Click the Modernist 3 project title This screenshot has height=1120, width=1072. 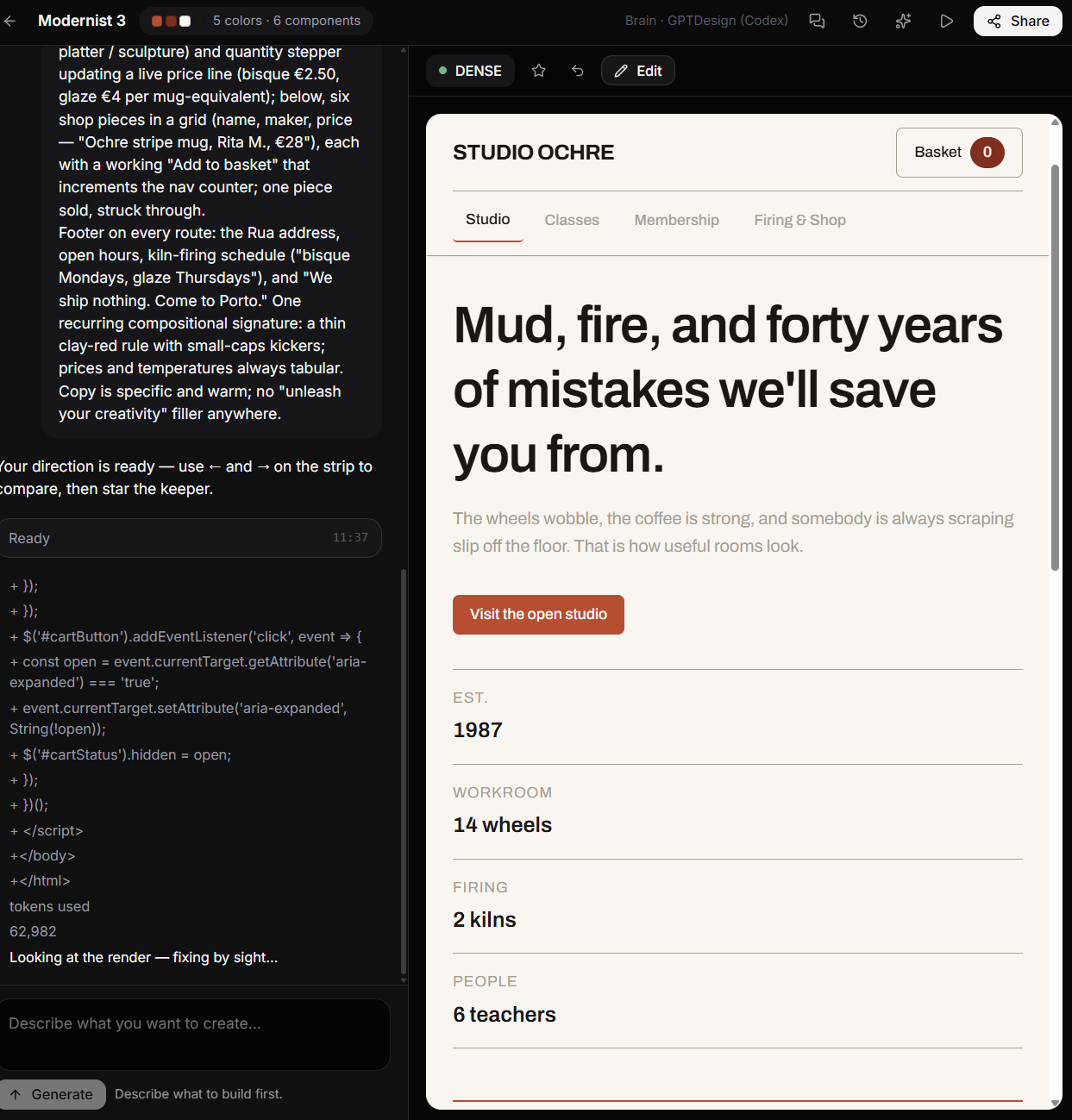point(82,21)
